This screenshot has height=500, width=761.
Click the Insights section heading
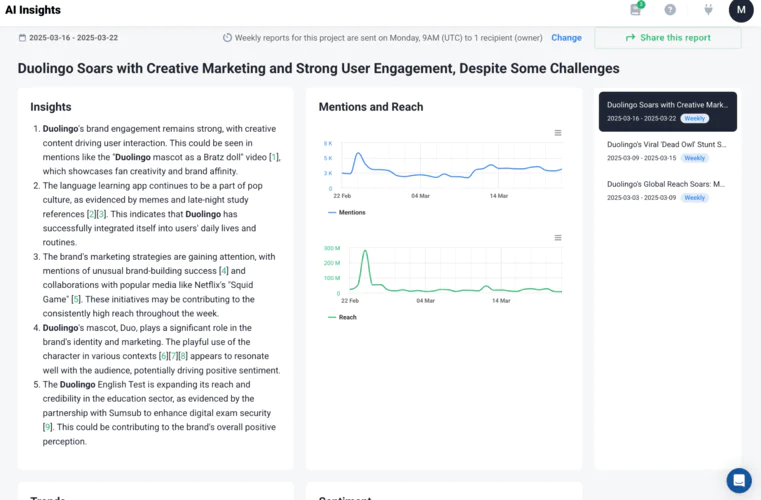[50, 107]
